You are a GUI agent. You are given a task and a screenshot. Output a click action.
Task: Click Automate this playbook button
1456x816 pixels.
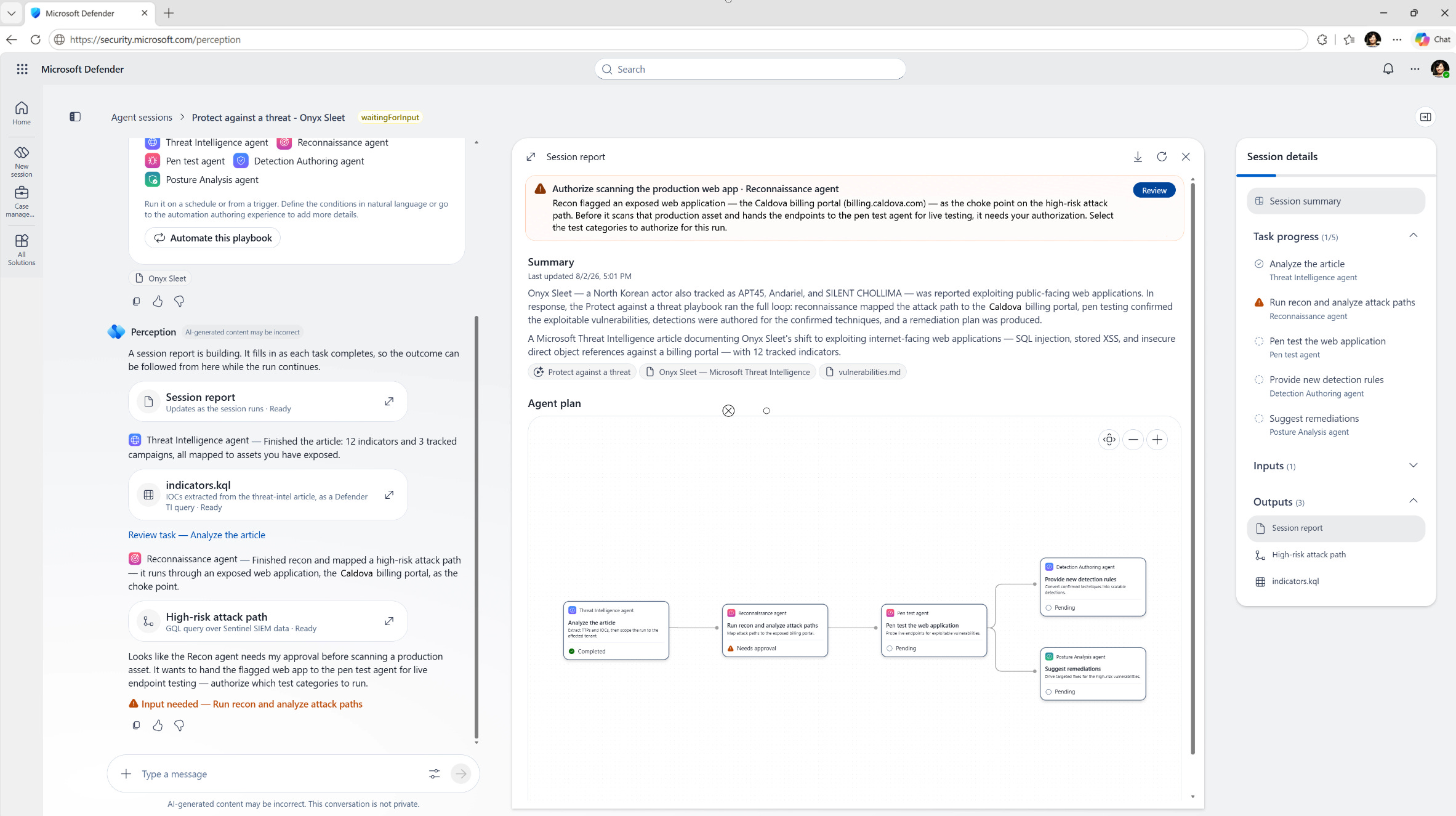[212, 238]
